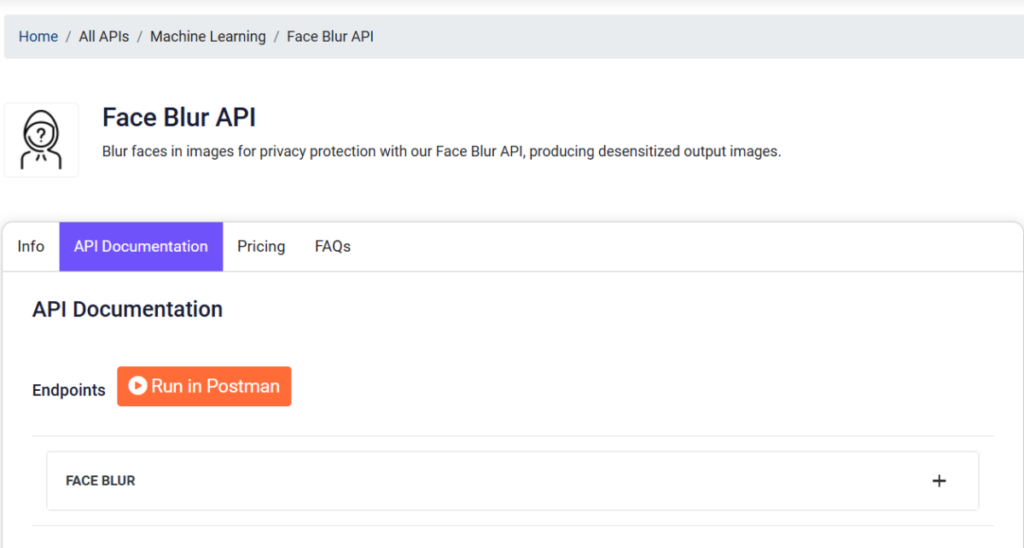This screenshot has width=1024, height=548.
Task: Open All APIs breadcrumb link
Action: (x=104, y=37)
